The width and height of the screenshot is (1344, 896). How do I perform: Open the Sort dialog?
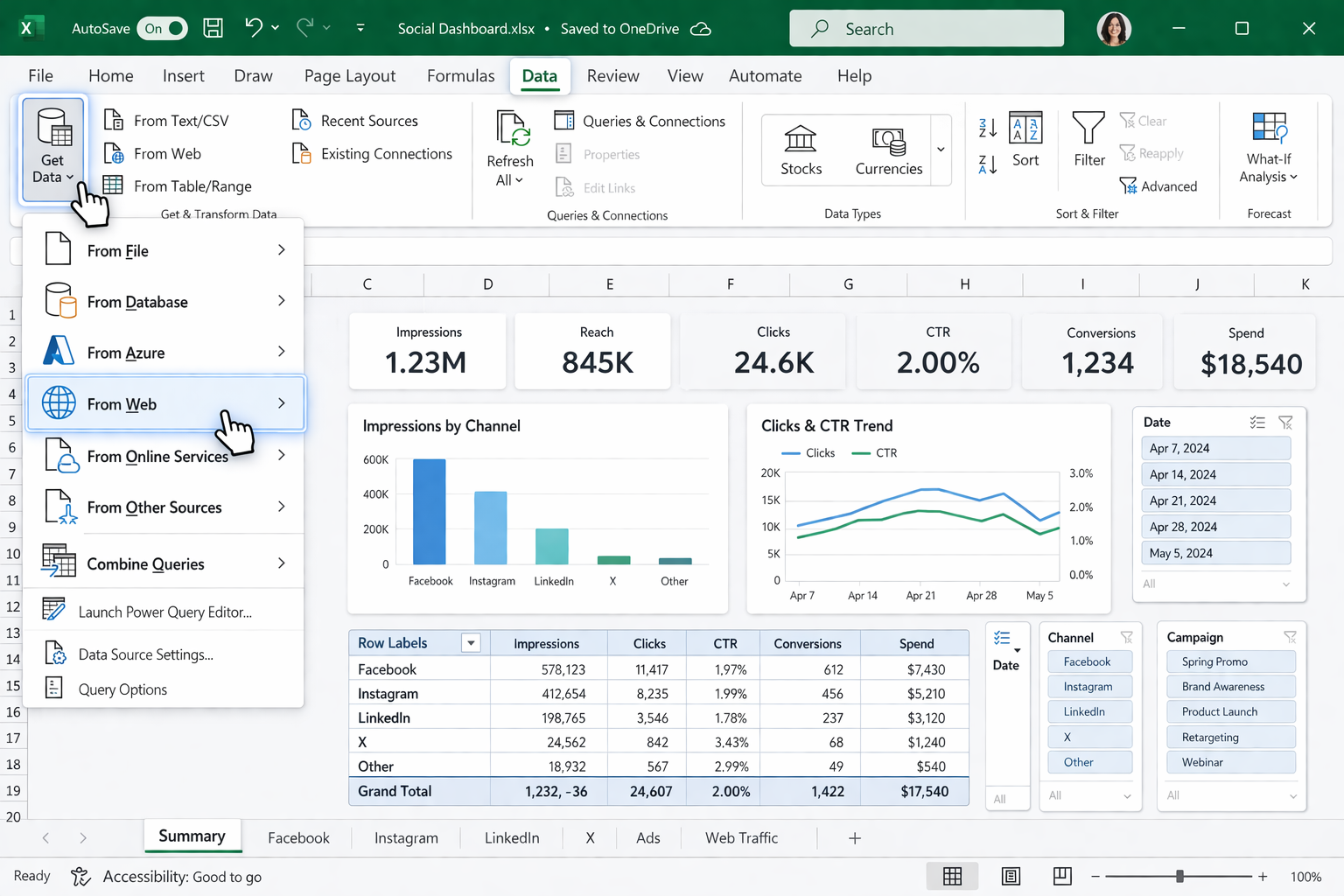pyautogui.click(x=1025, y=140)
